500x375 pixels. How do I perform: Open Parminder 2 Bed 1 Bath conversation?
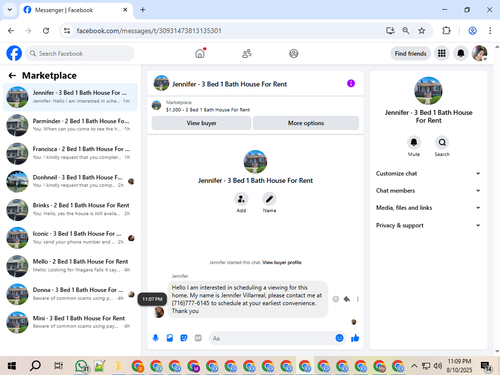[x=70, y=125]
